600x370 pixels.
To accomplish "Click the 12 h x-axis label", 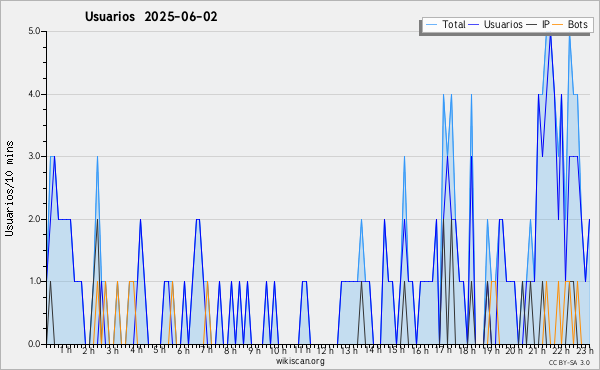I will pyautogui.click(x=325, y=350).
